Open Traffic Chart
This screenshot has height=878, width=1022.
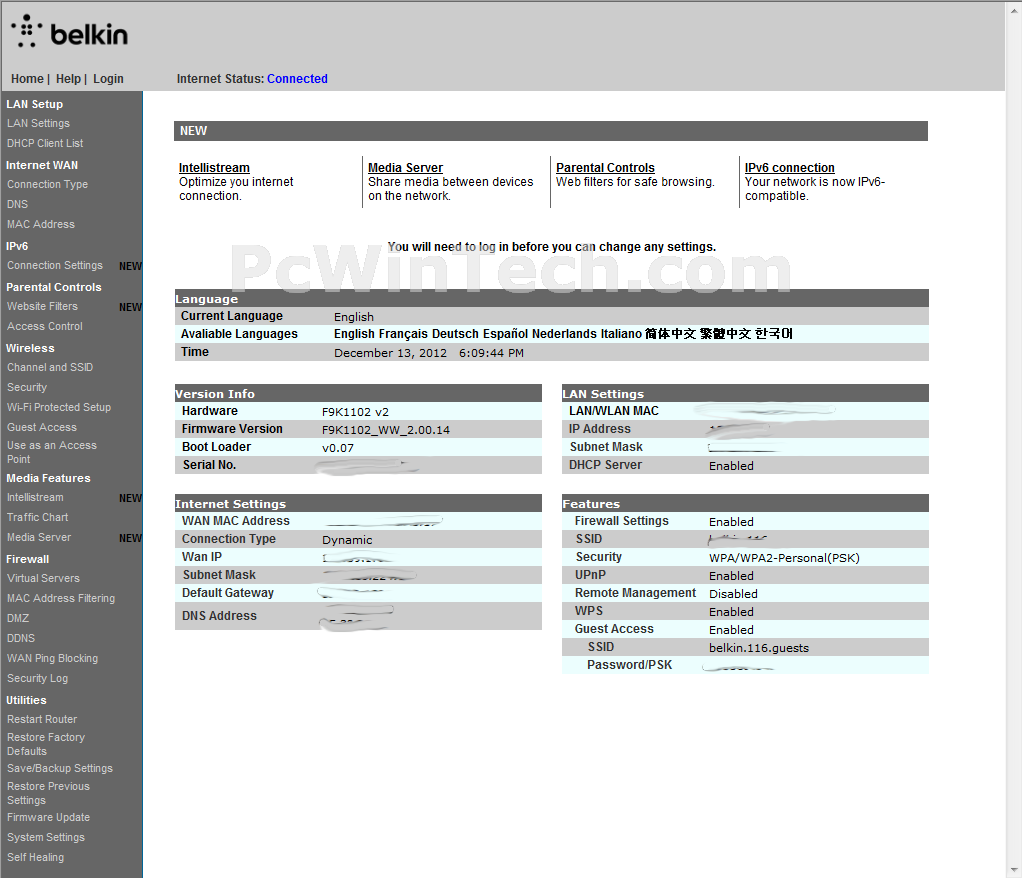(38, 518)
